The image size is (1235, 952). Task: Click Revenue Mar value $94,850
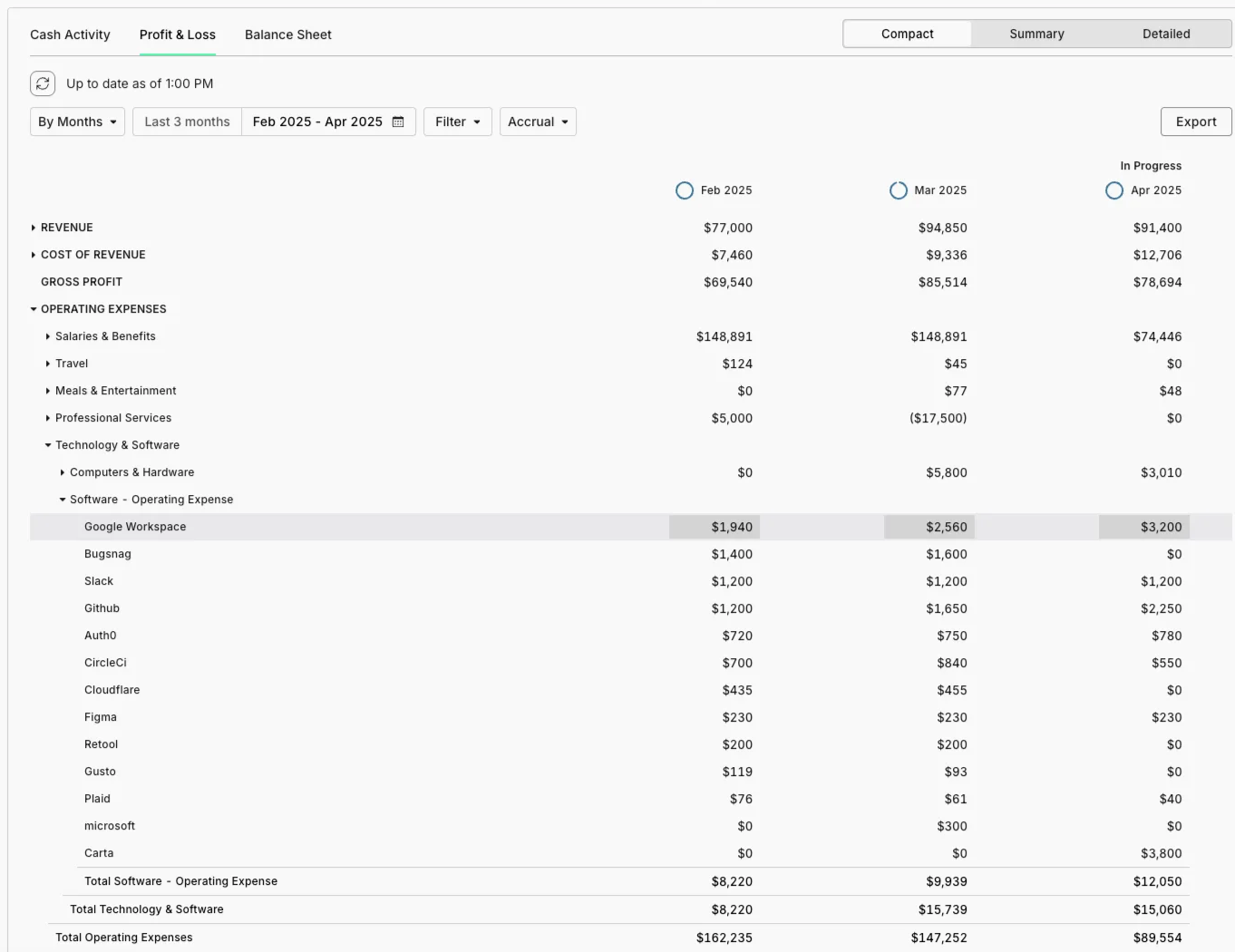tap(943, 228)
